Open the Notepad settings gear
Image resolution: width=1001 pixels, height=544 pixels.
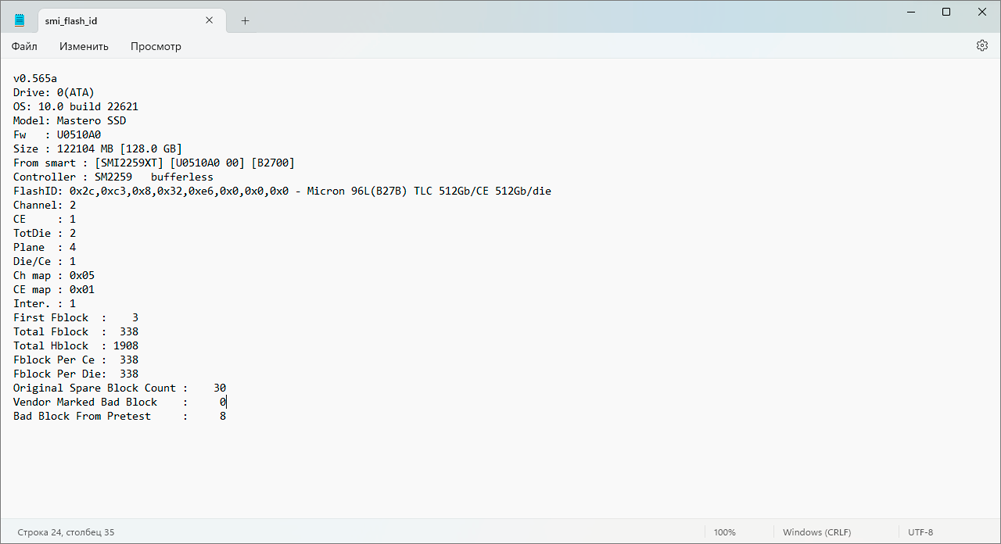click(x=982, y=45)
